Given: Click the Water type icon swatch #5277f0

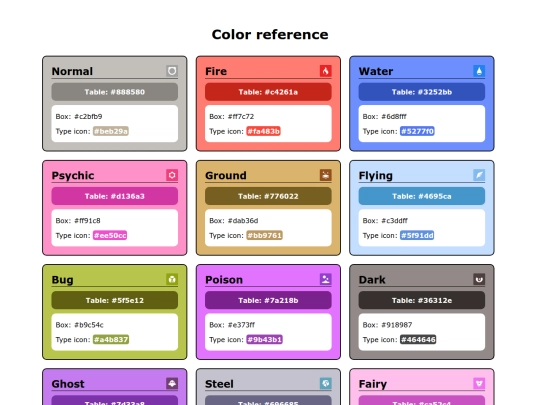Looking at the screenshot, I should pyautogui.click(x=417, y=131).
